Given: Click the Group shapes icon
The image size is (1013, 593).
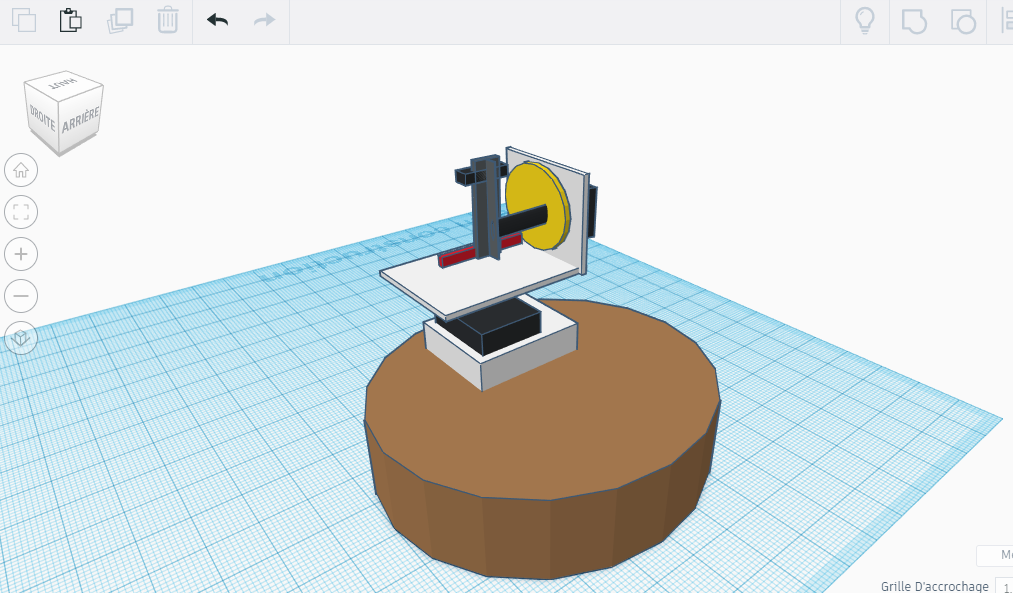Looking at the screenshot, I should [x=914, y=20].
